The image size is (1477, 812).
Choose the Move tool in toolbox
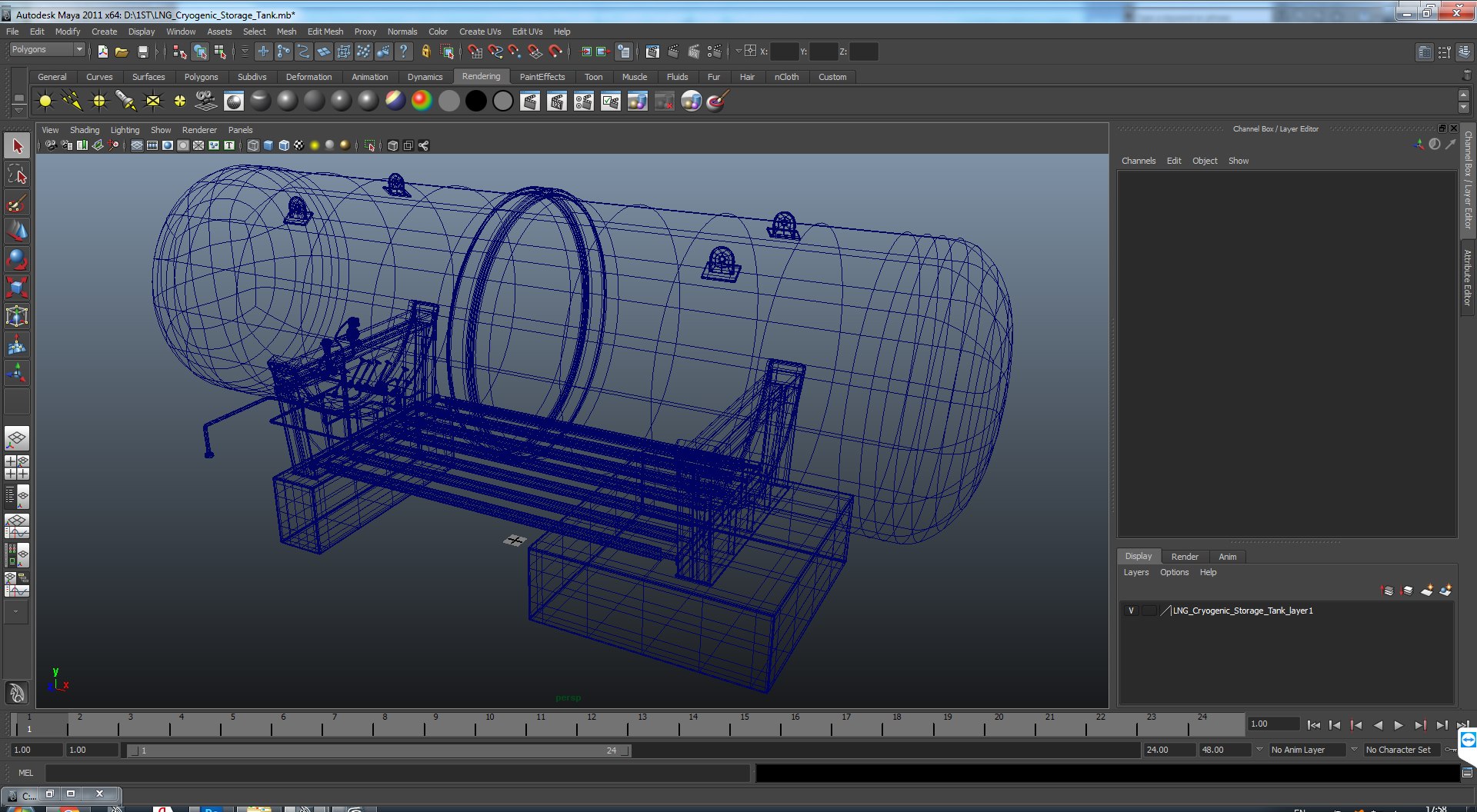coord(17,231)
